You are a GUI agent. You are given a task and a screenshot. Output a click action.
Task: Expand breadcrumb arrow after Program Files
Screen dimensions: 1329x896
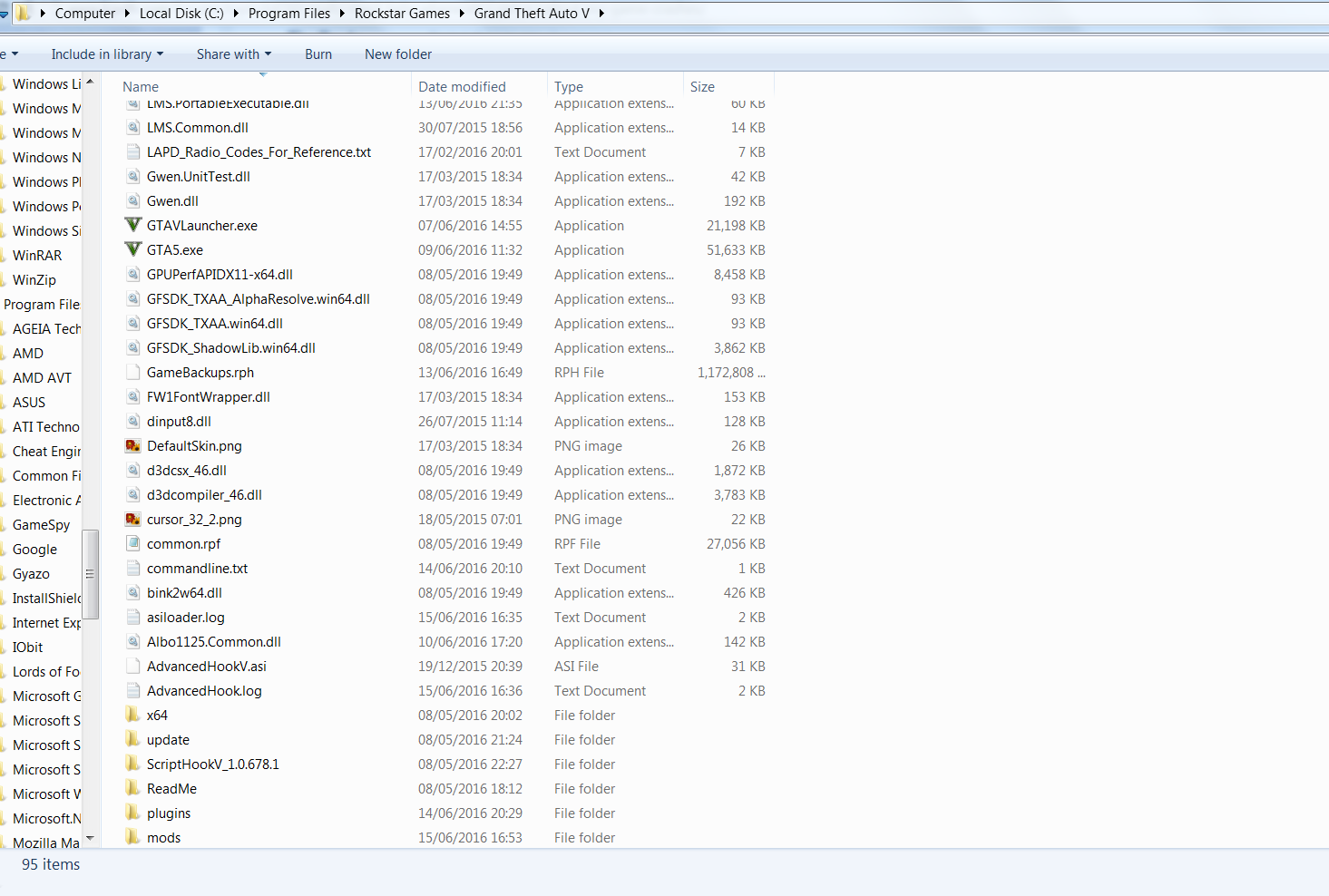coord(342,14)
